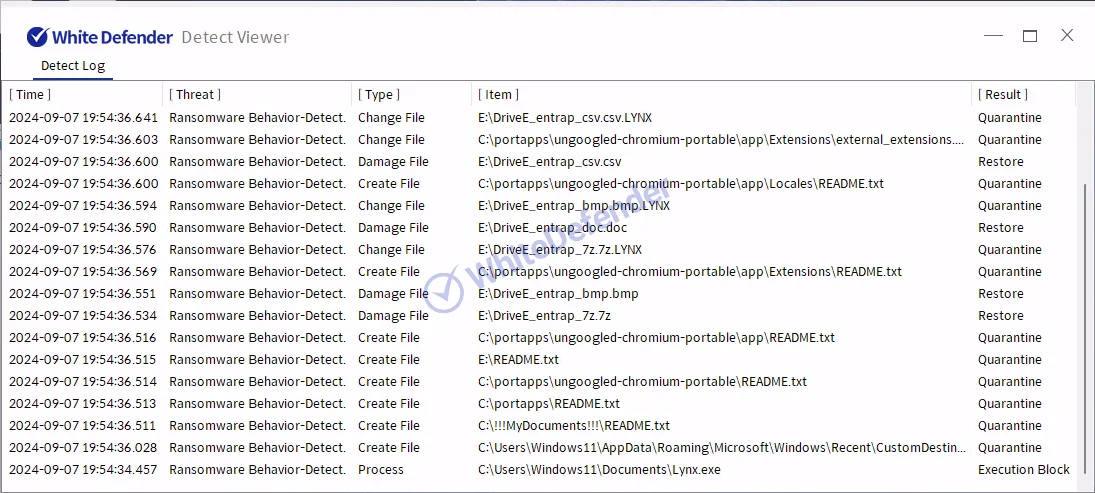Select the DriveE_entrap_7z.7z.LYNX row
The height and width of the screenshot is (493, 1095).
(560, 250)
